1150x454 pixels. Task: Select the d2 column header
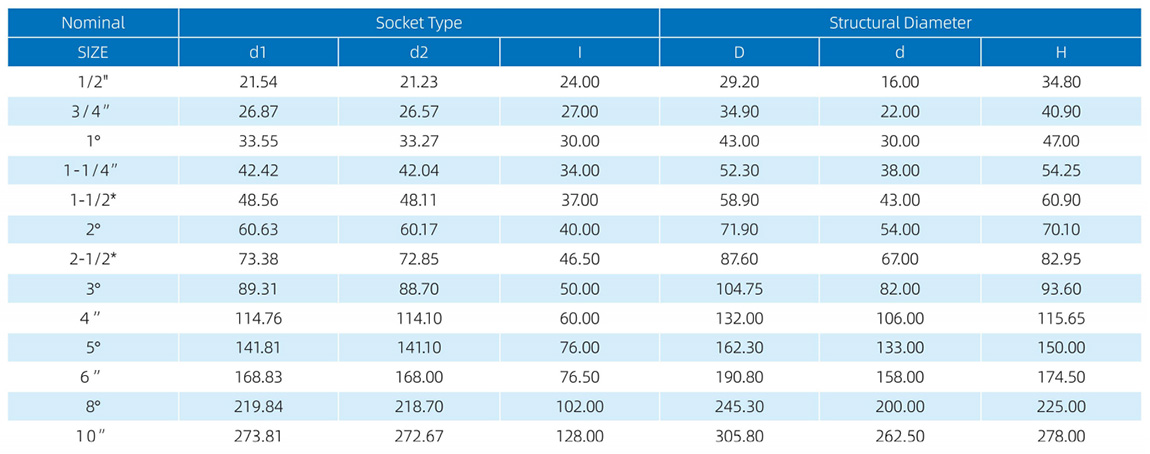pos(418,52)
